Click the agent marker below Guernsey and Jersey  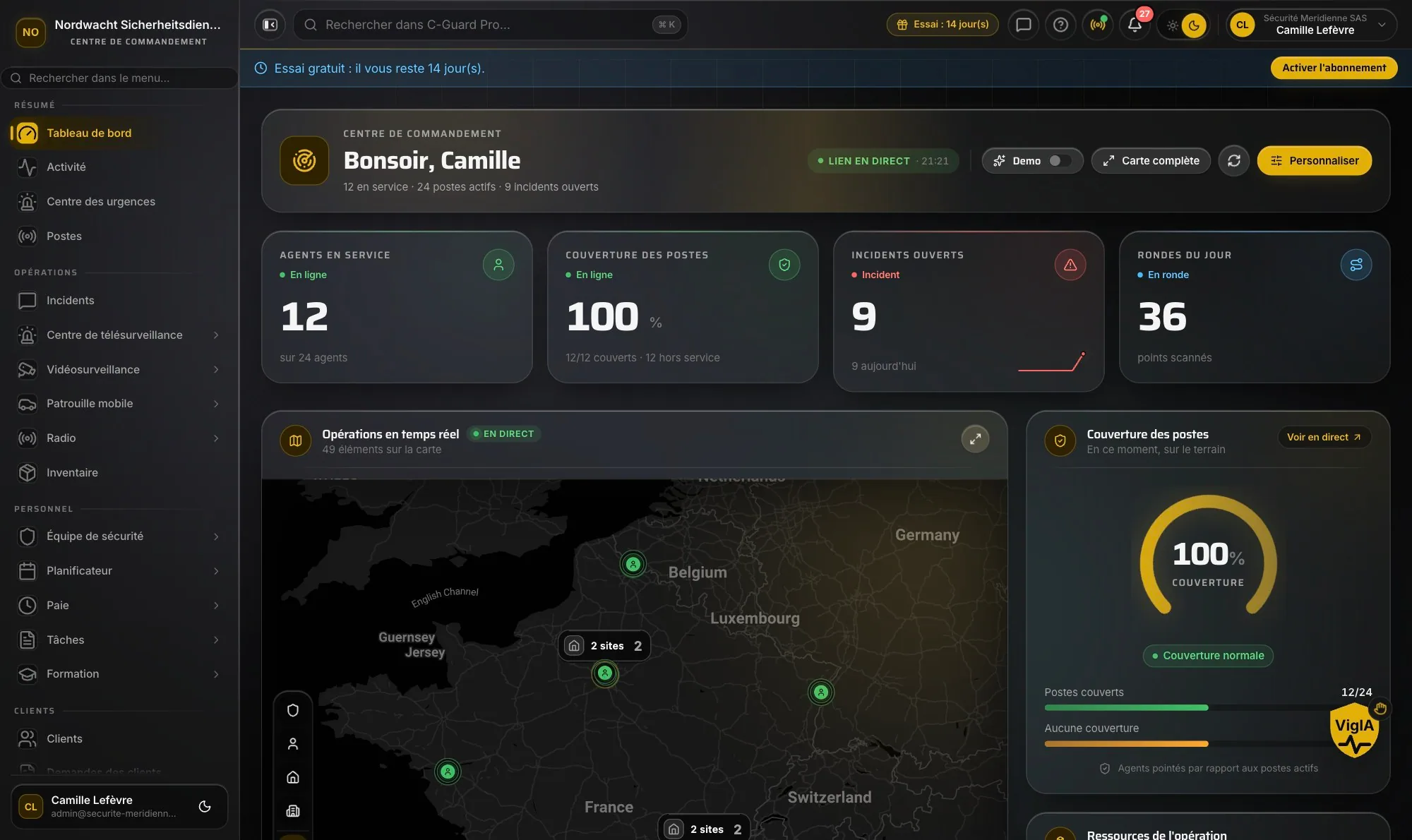[x=448, y=772]
